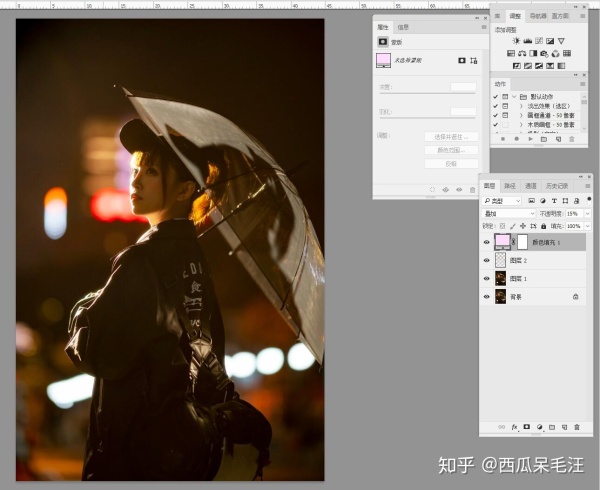The width and height of the screenshot is (600, 490).
Task: Add an Exposure adjustment layer
Action: click(550, 41)
